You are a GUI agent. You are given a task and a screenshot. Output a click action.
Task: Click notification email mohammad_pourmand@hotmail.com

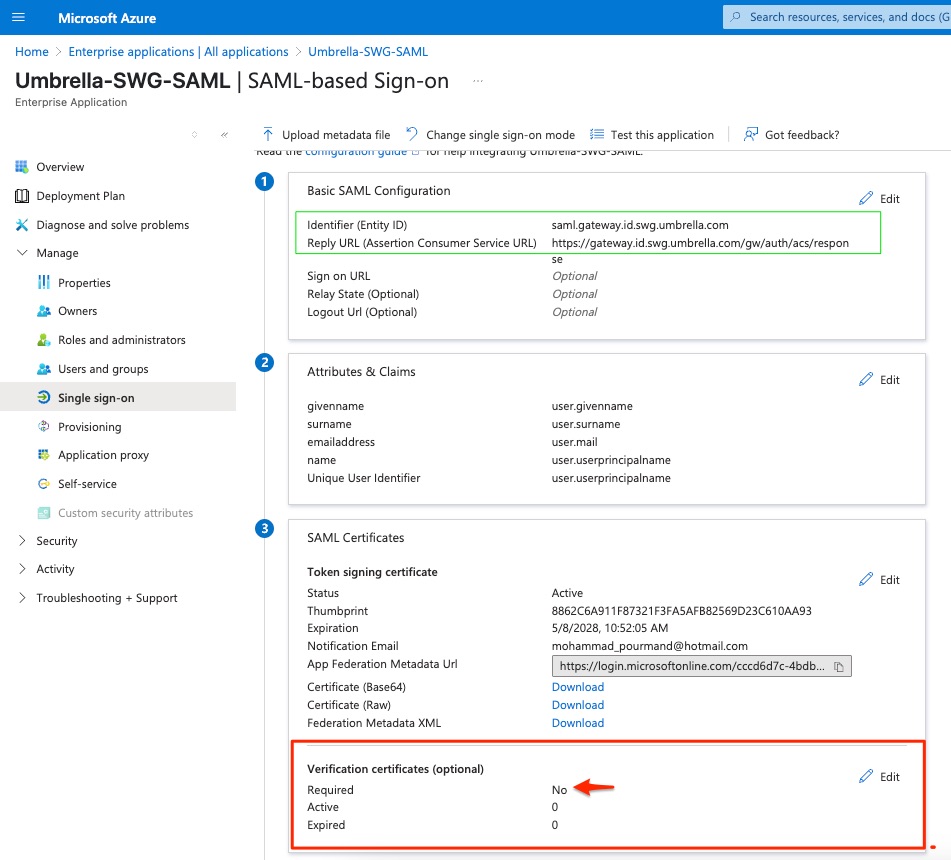[x=650, y=646]
